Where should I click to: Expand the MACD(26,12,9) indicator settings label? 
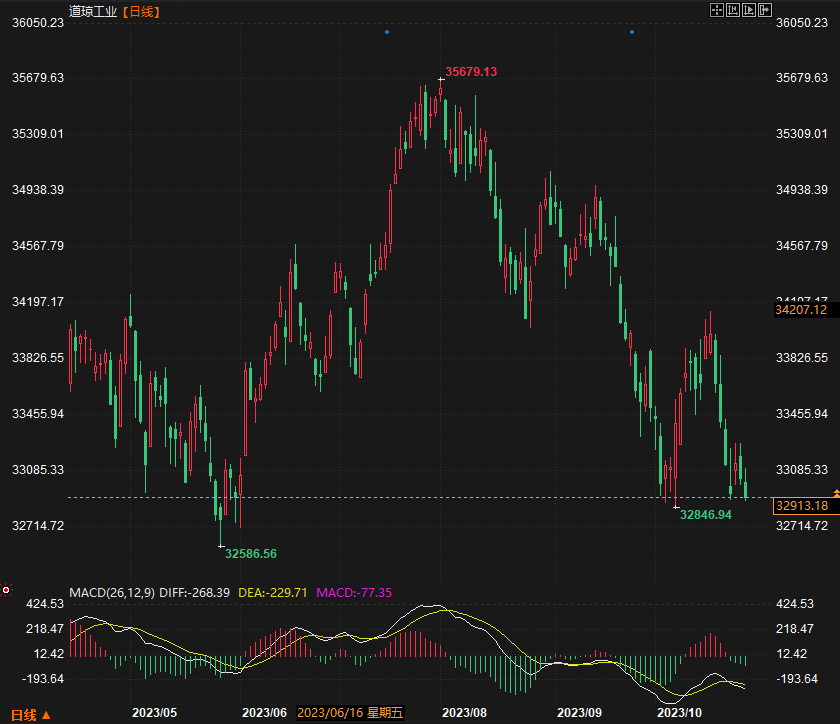(x=111, y=593)
